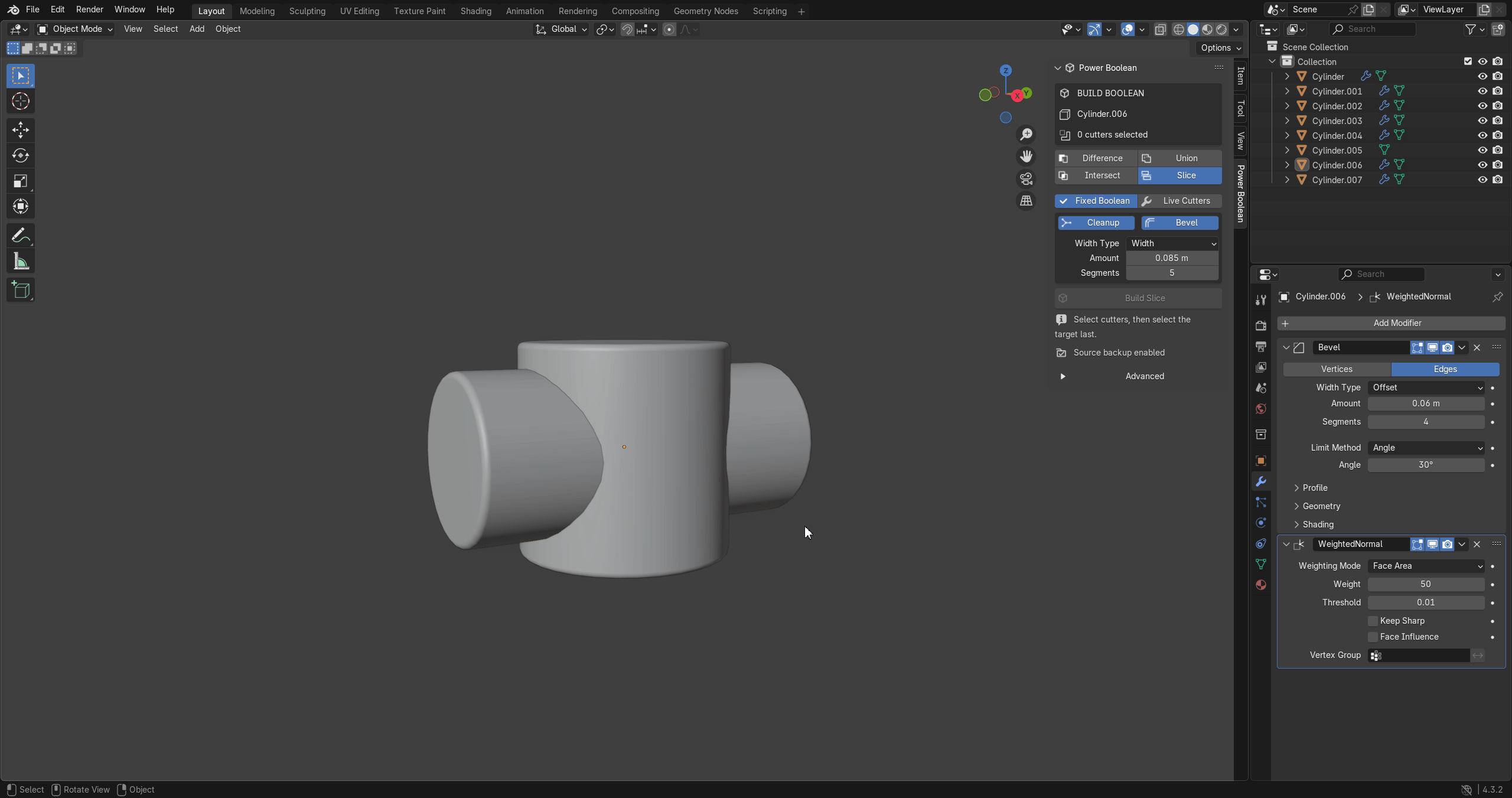
Task: Expand the Advanced section
Action: pos(1138,376)
